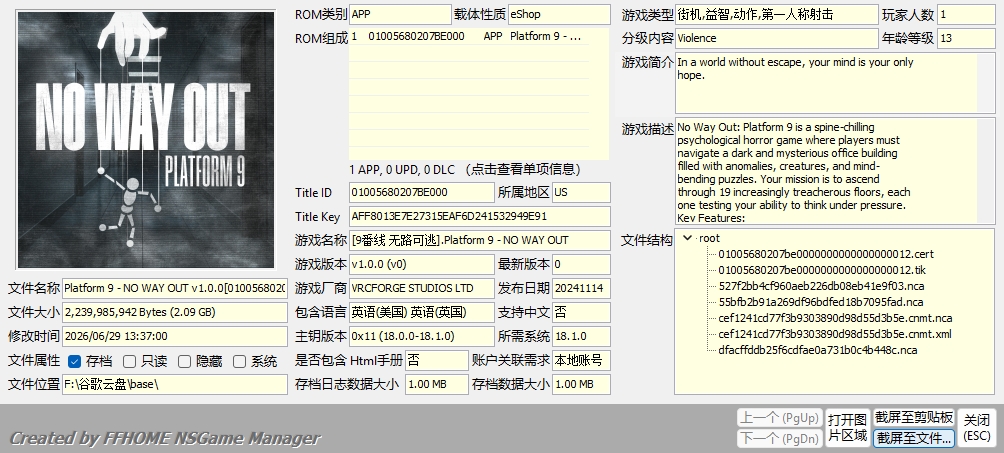Enable the 只读 read-only checkbox

click(129, 361)
